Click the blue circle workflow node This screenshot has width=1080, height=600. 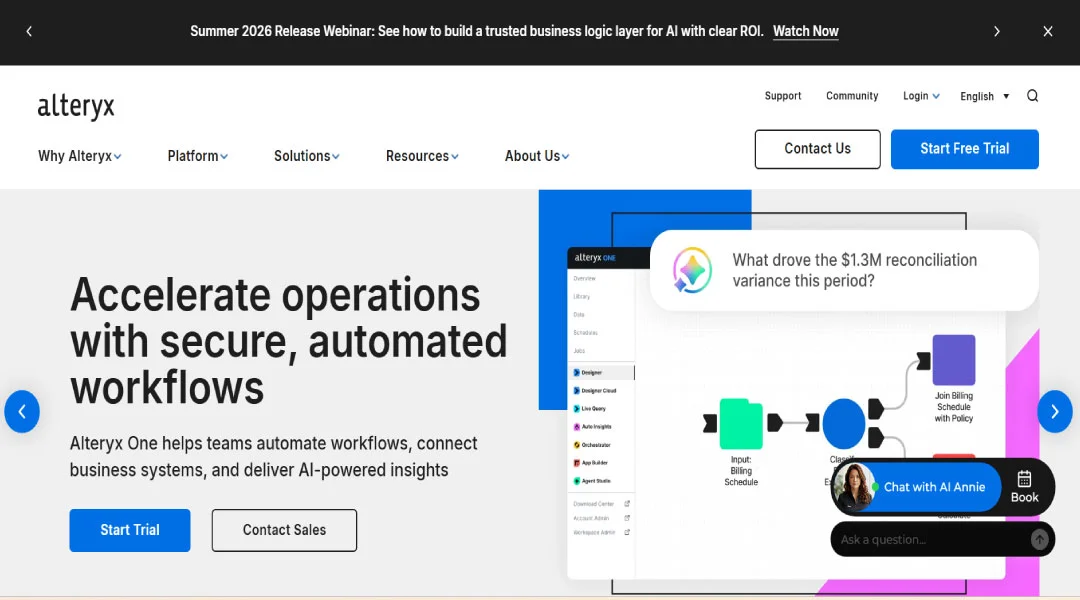click(x=844, y=424)
